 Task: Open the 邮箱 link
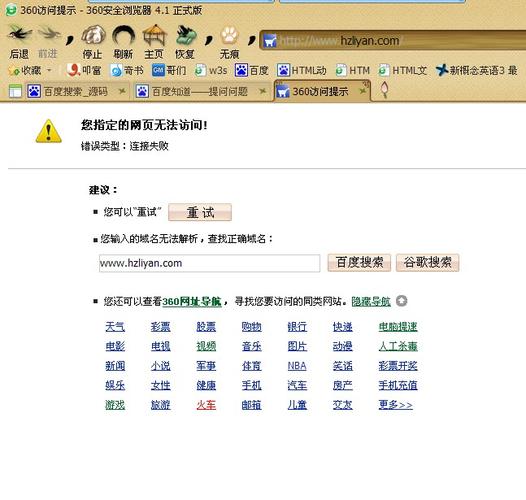pos(252,405)
